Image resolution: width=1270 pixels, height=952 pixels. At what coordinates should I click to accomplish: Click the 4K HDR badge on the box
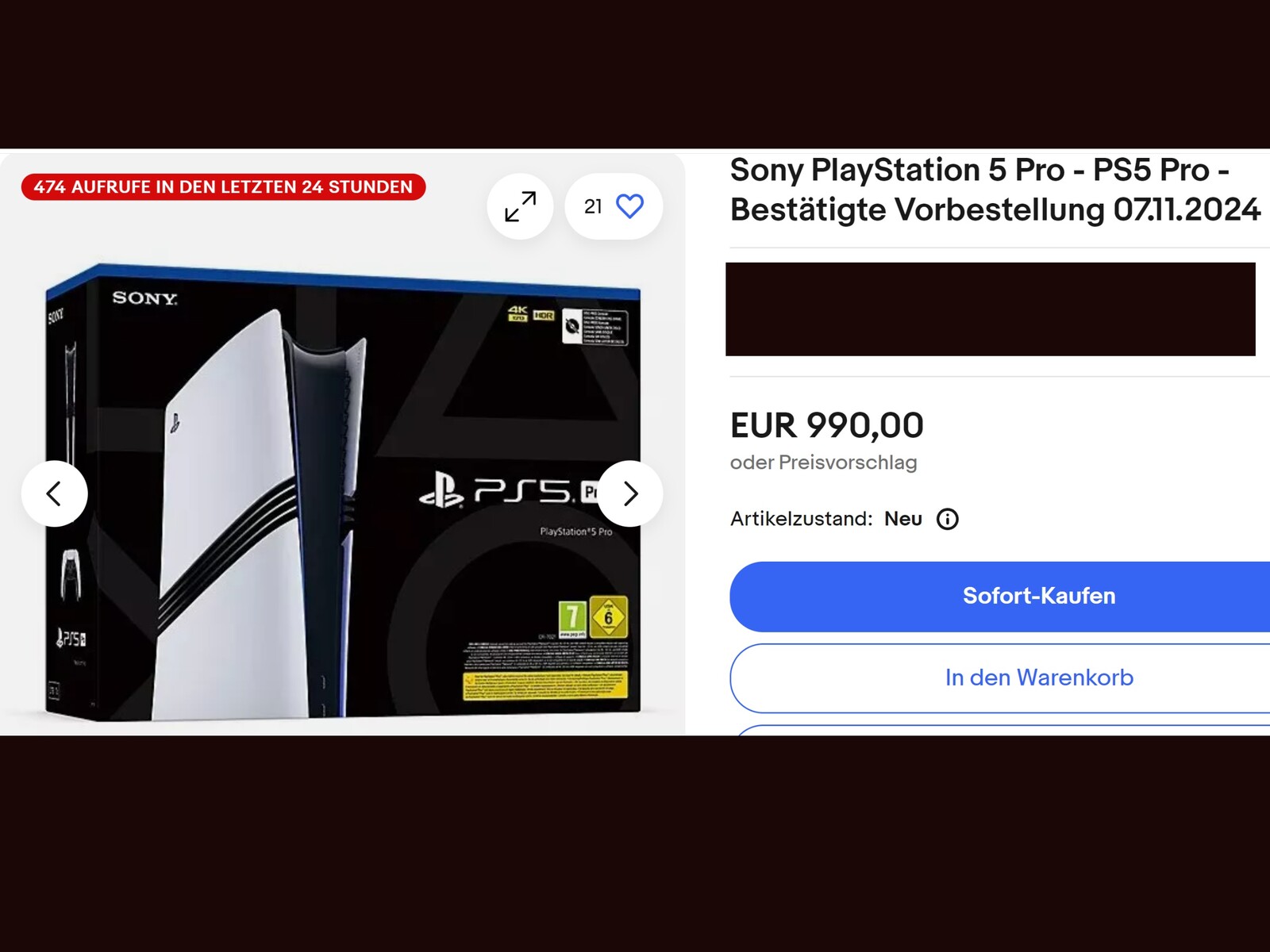531,314
